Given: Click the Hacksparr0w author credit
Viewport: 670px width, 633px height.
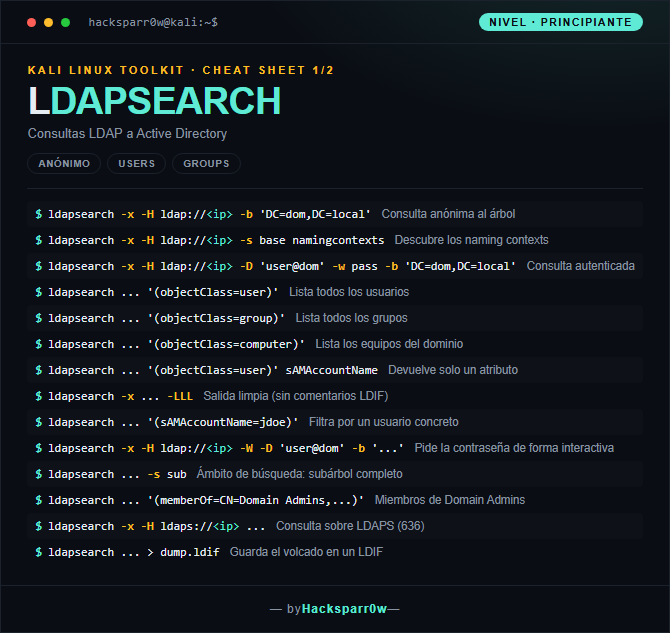Looking at the screenshot, I should pyautogui.click(x=344, y=609).
